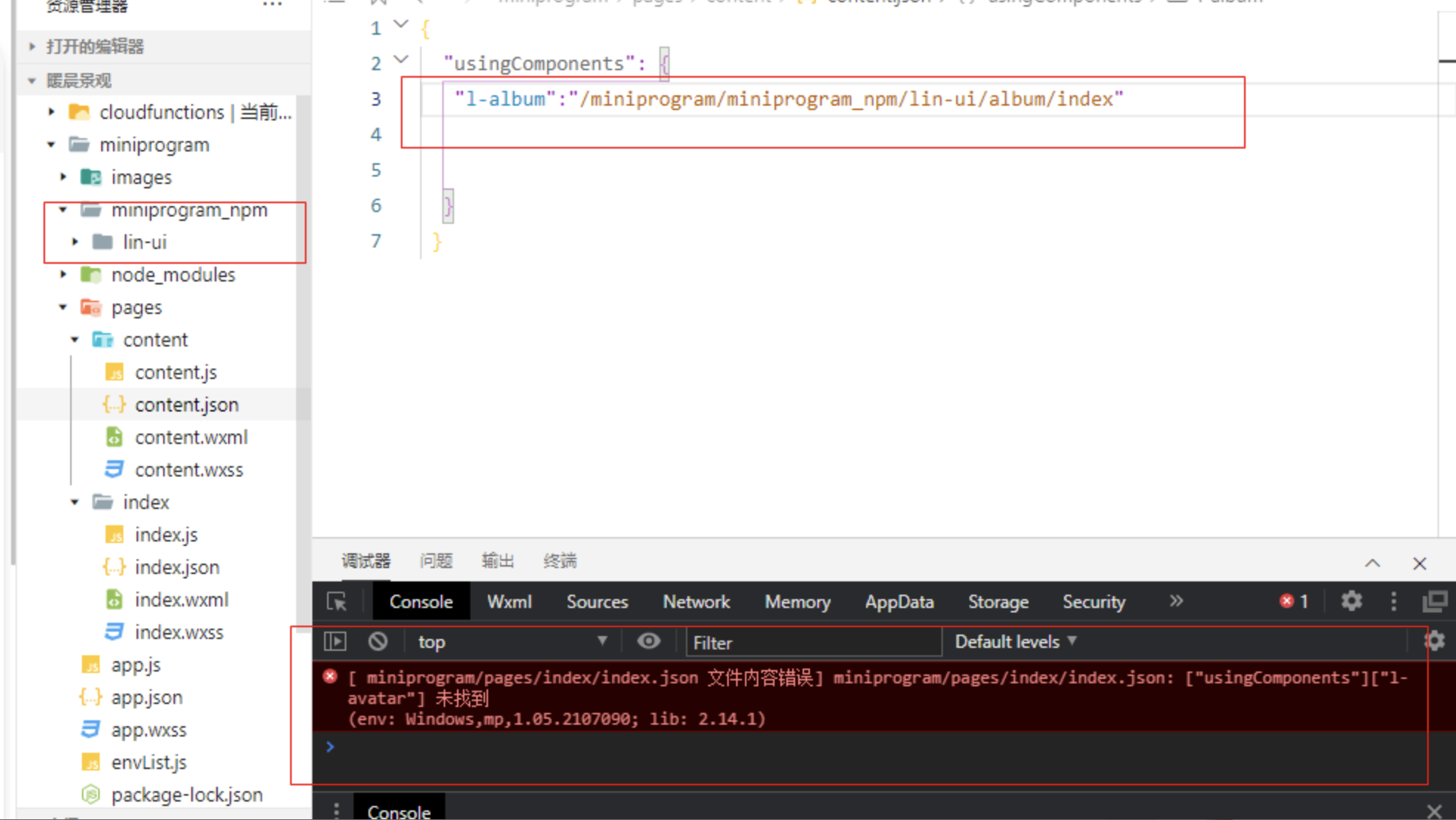Open the more options three-dot menu

pyautogui.click(x=1393, y=601)
